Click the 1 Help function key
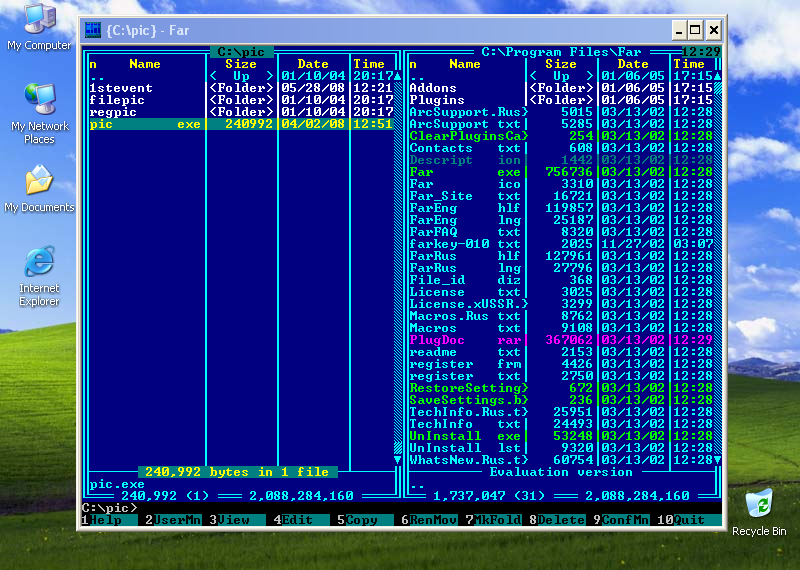This screenshot has width=800, height=570. click(109, 520)
